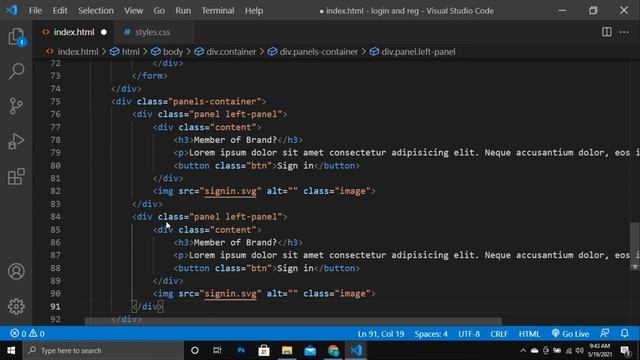Click the horizontal editor scrollbar

click(x=293, y=321)
